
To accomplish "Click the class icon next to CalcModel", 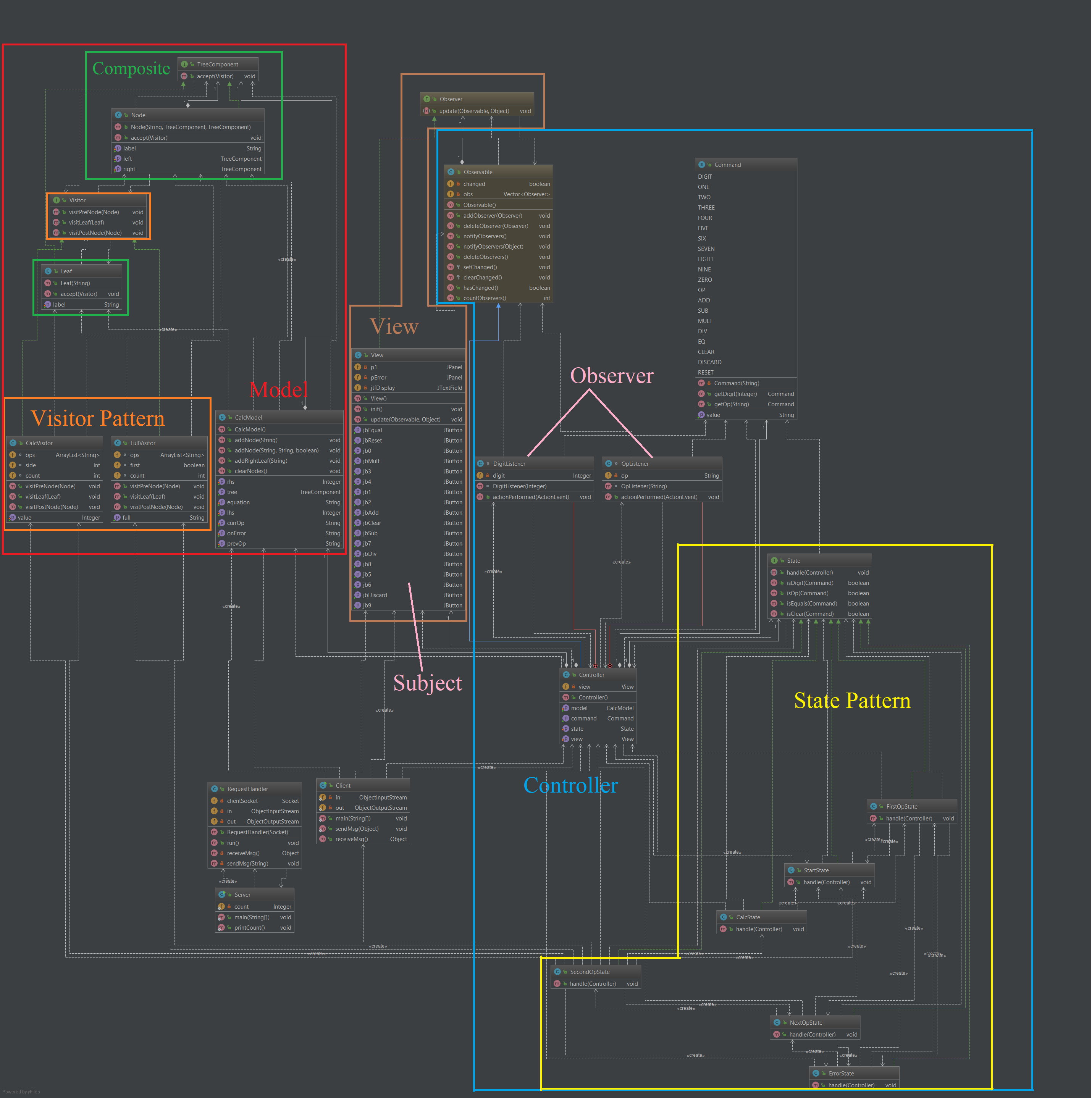I will tap(222, 418).
